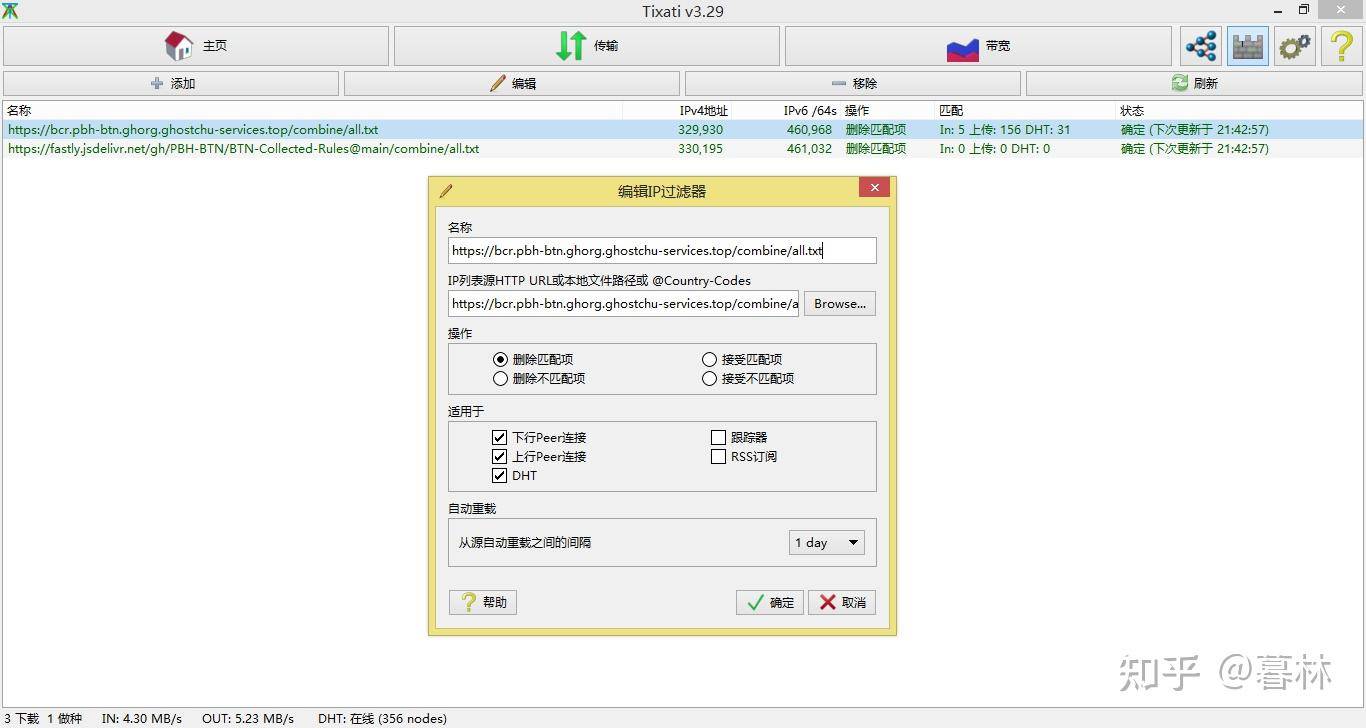Uncheck 下行Peer连接 checkbox
Screen dimensions: 1366x728
[539, 437]
